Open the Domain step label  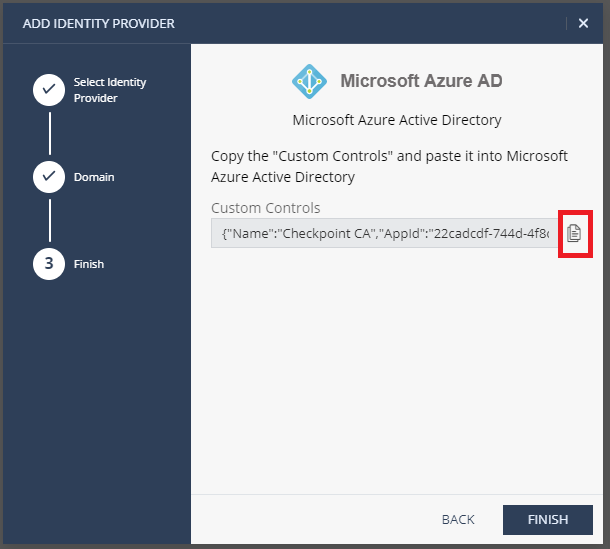coord(94,177)
